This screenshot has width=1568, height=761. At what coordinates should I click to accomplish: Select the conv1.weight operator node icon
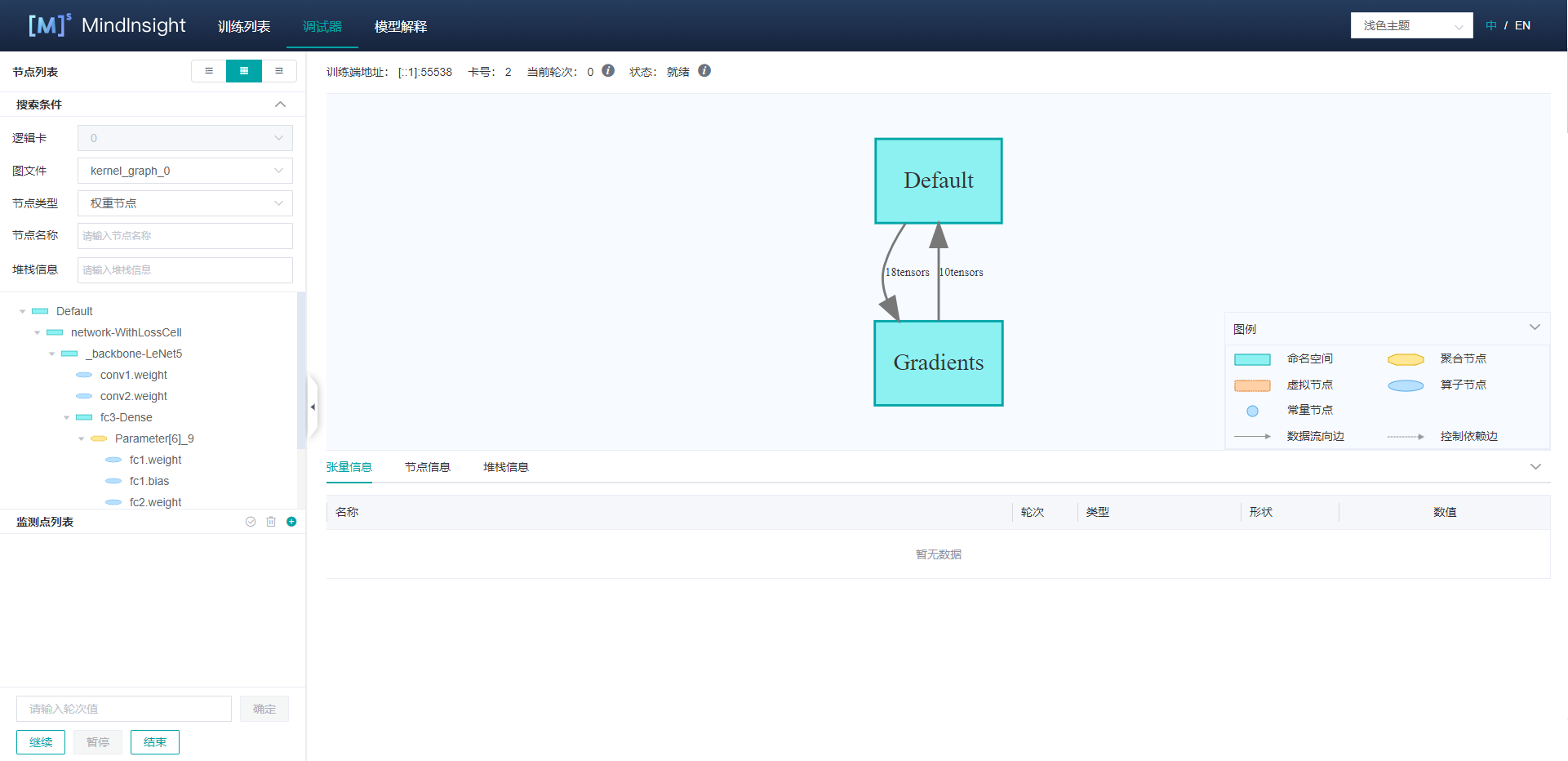84,375
